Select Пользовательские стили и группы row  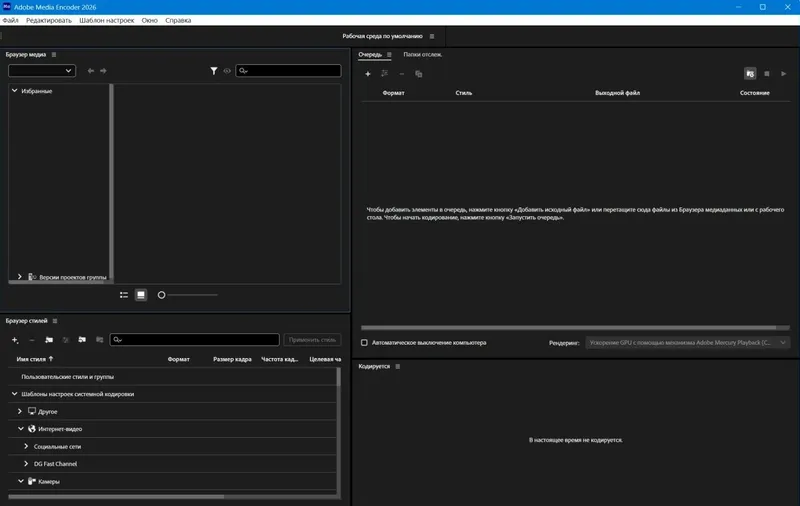[172, 376]
